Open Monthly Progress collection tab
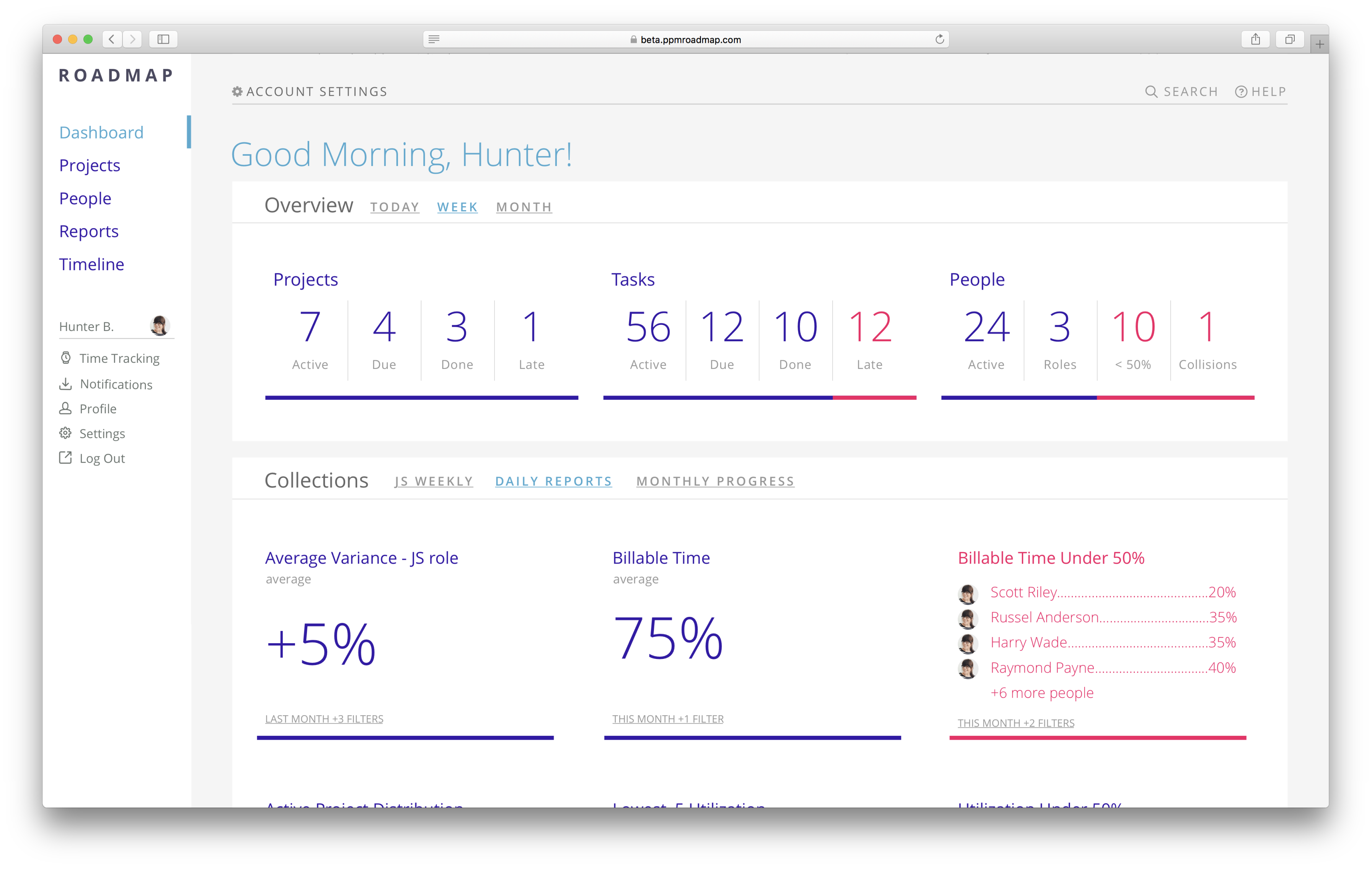The image size is (1372, 869). [715, 481]
